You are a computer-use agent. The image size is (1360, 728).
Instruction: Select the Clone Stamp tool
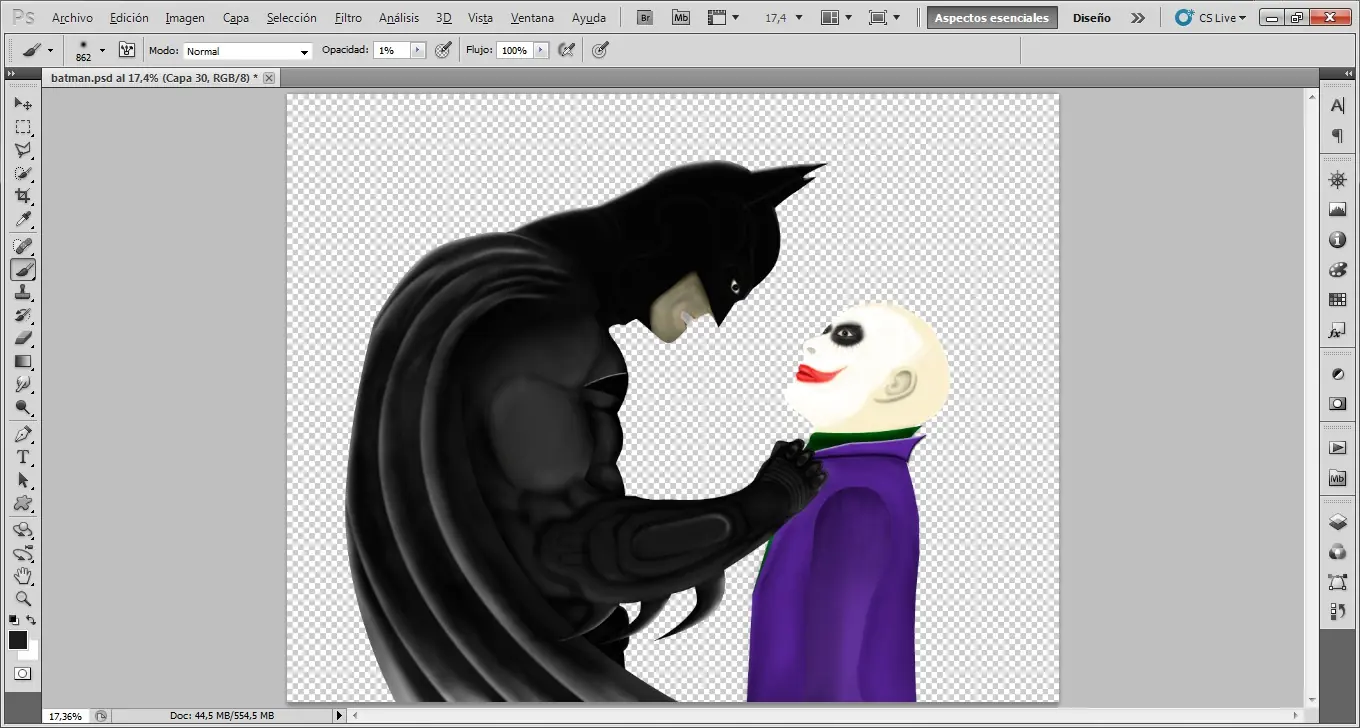click(x=23, y=292)
